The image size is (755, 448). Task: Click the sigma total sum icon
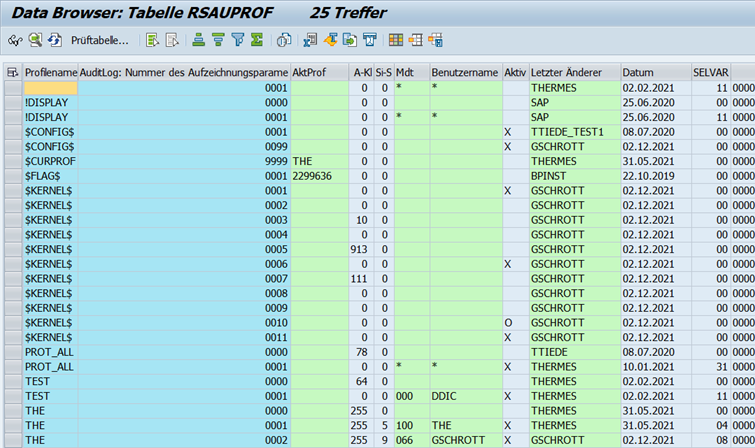click(x=257, y=41)
